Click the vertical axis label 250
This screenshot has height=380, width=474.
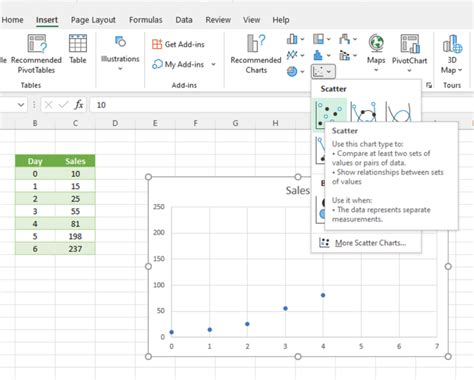click(x=159, y=207)
